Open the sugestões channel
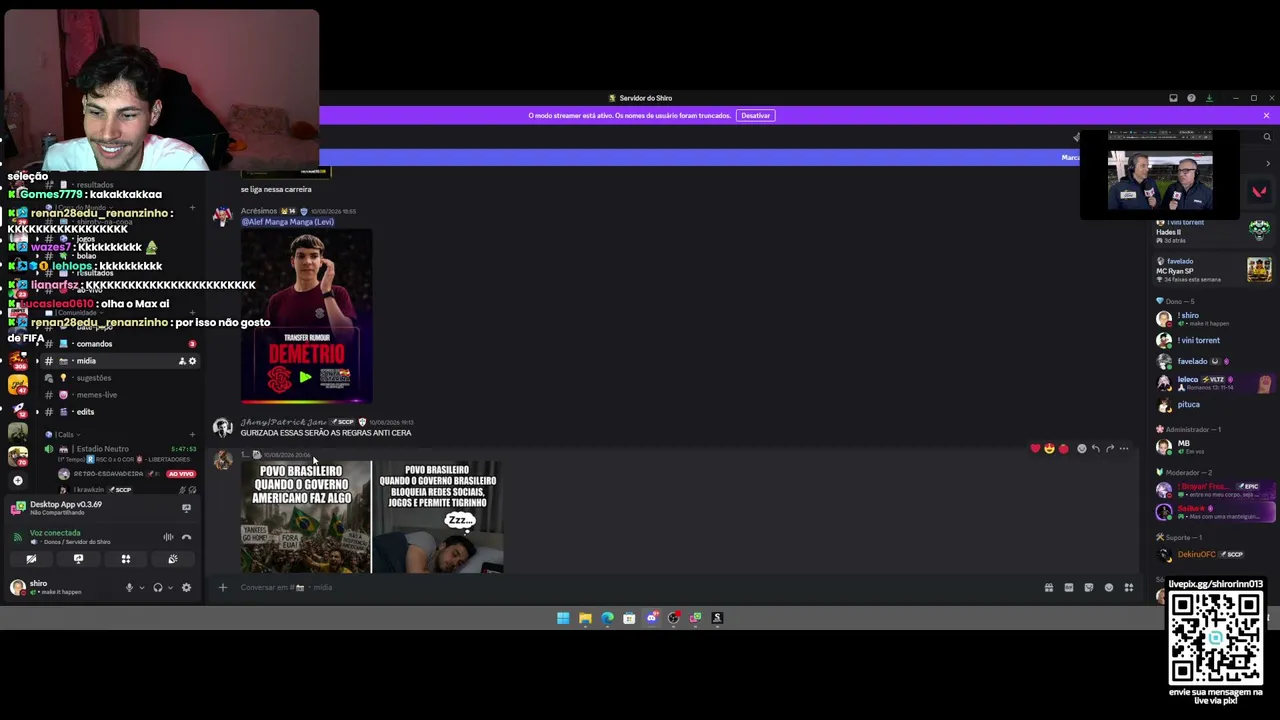The width and height of the screenshot is (1280, 720). (118, 378)
